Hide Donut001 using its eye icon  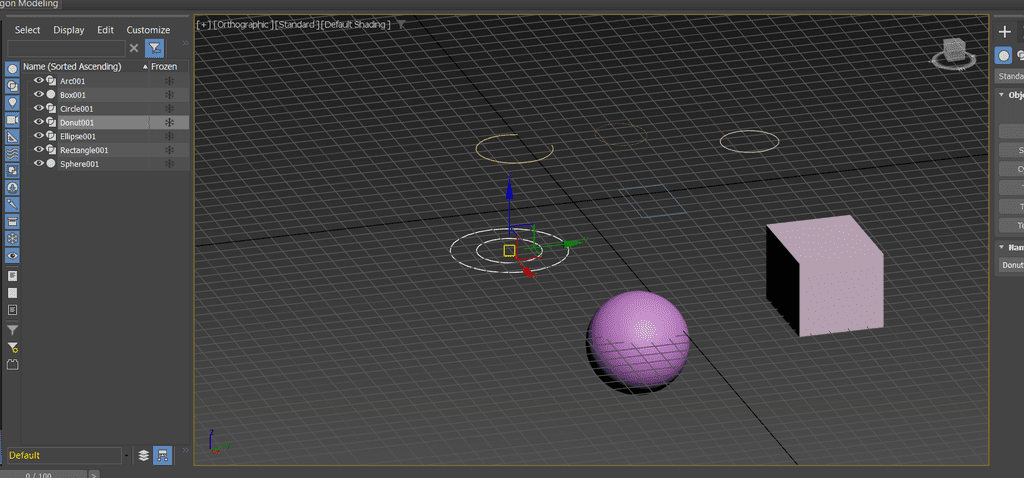(x=39, y=122)
